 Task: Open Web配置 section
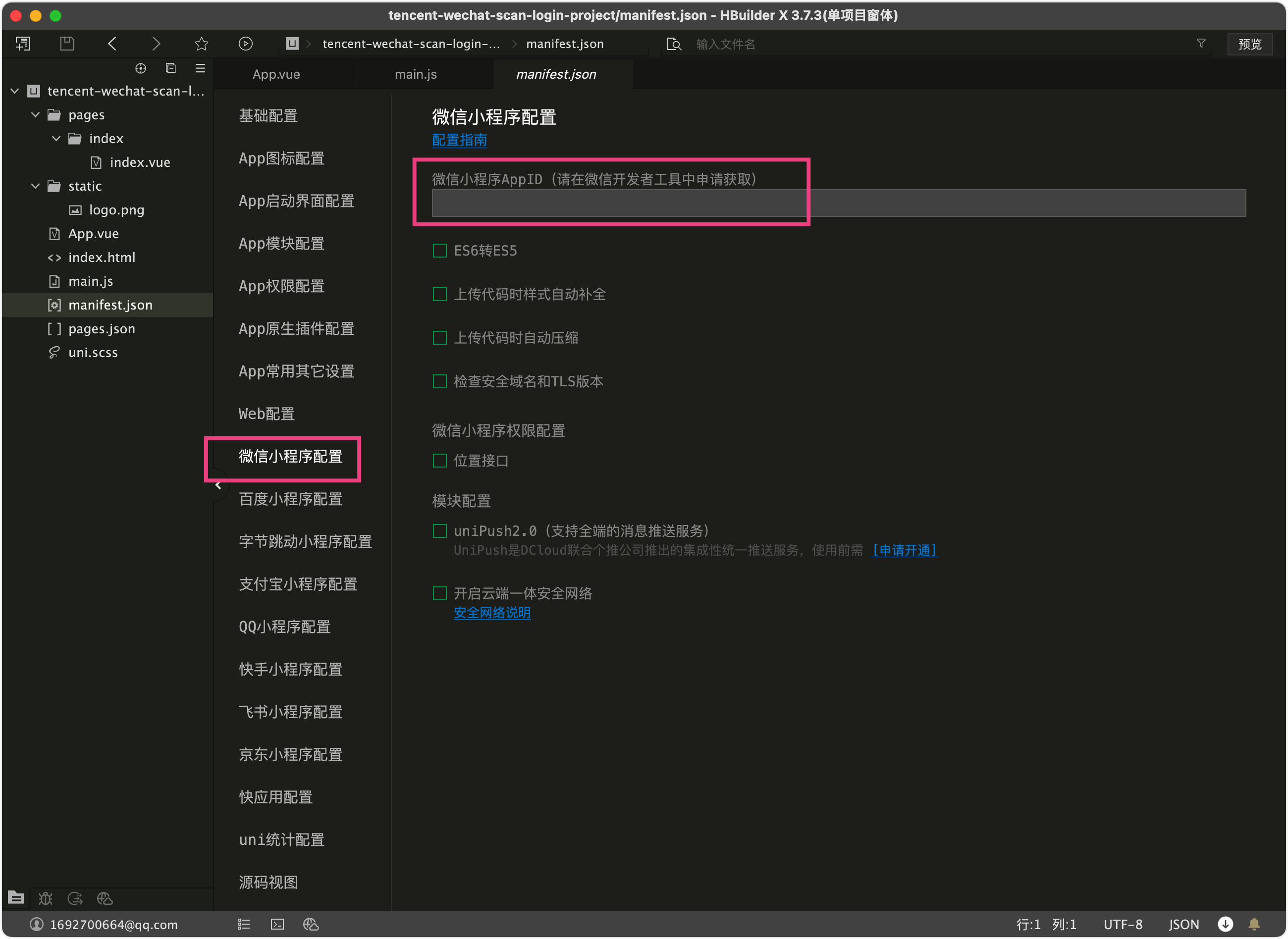pyautogui.click(x=267, y=414)
